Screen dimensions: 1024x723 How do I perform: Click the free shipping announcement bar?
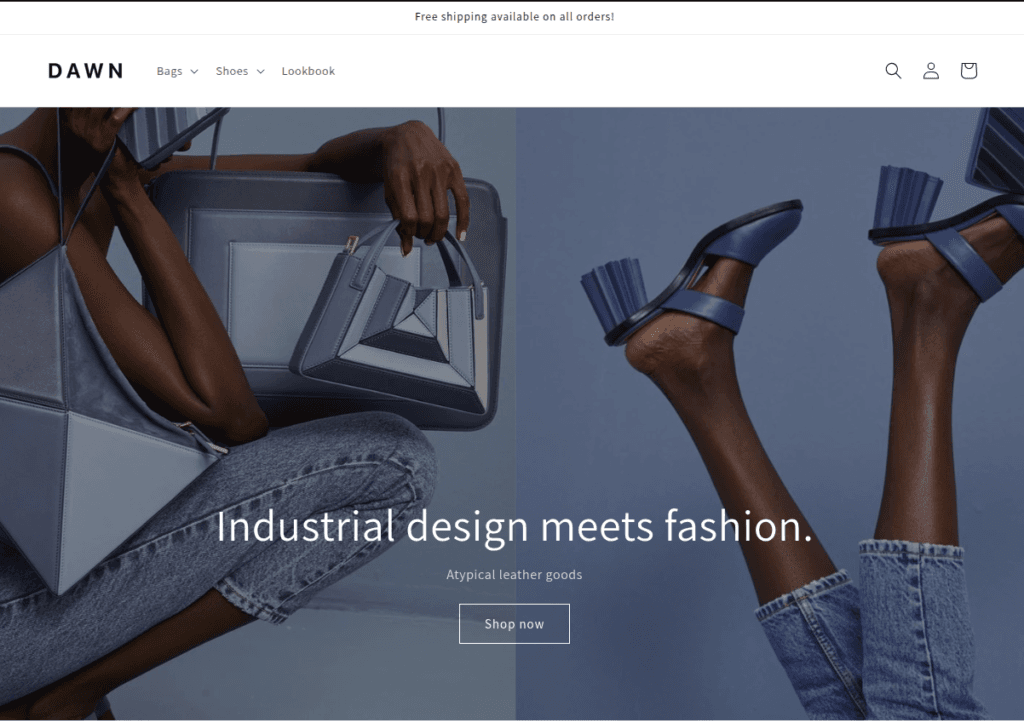point(514,17)
